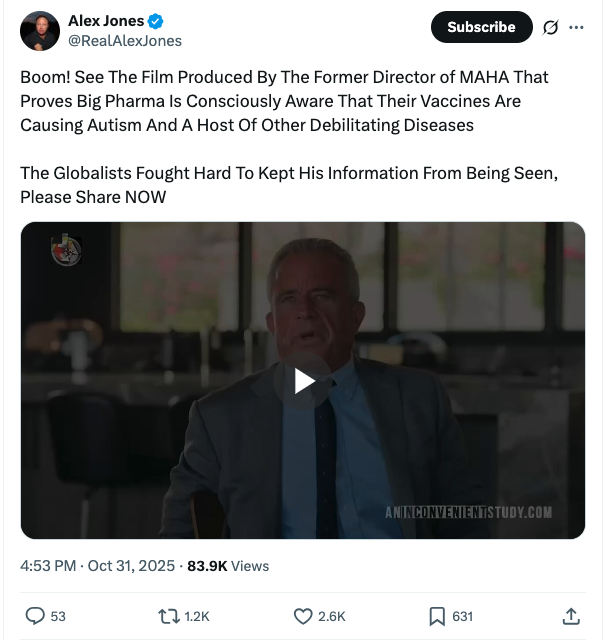Viewport: 606px width, 640px height.
Task: Click the 53 replies count
Action: [x=58, y=616]
